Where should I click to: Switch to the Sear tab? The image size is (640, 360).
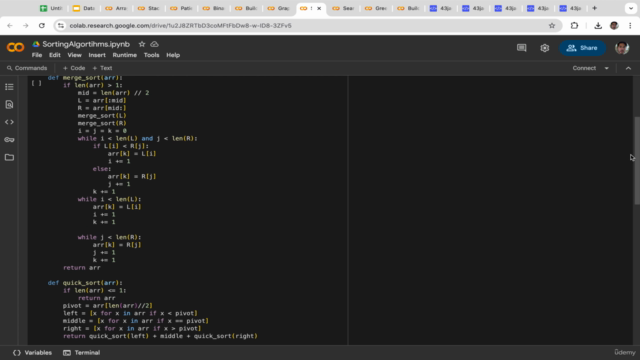click(344, 8)
